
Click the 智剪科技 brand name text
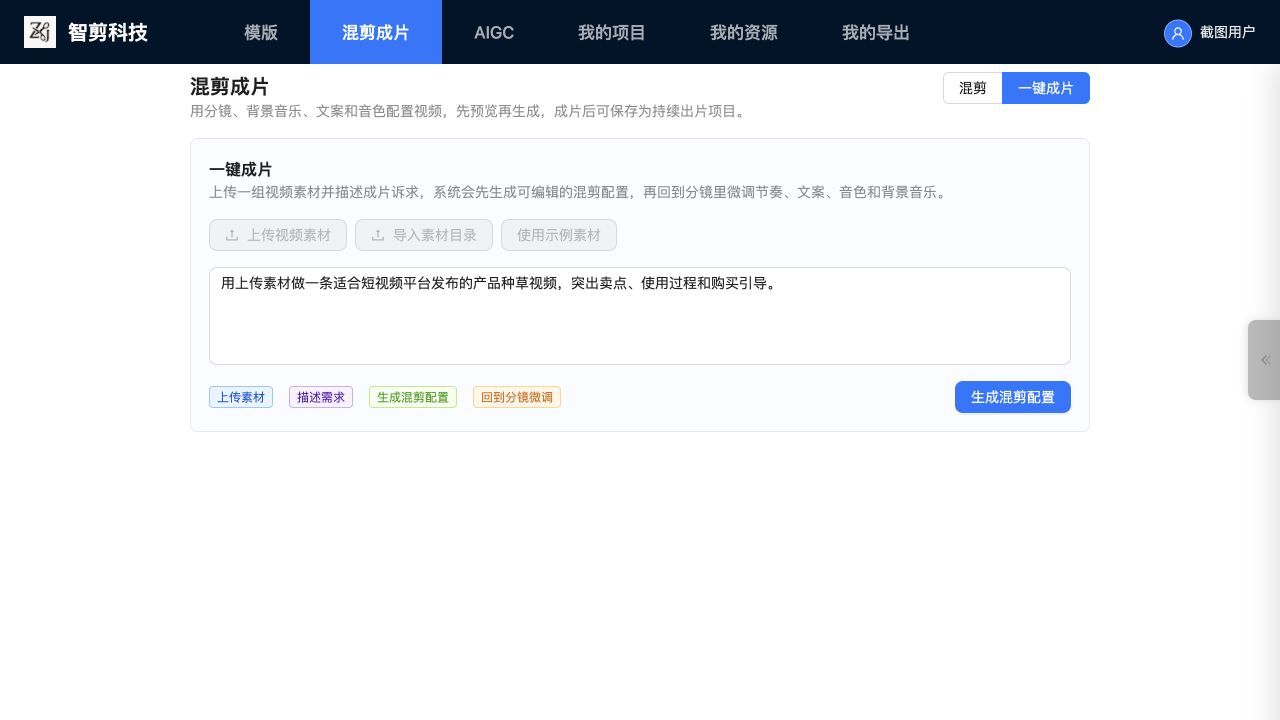[x=108, y=32]
